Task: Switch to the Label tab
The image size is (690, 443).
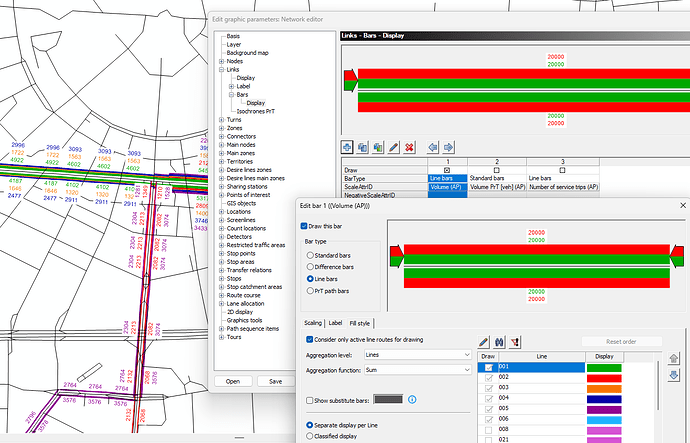Action: tap(335, 323)
